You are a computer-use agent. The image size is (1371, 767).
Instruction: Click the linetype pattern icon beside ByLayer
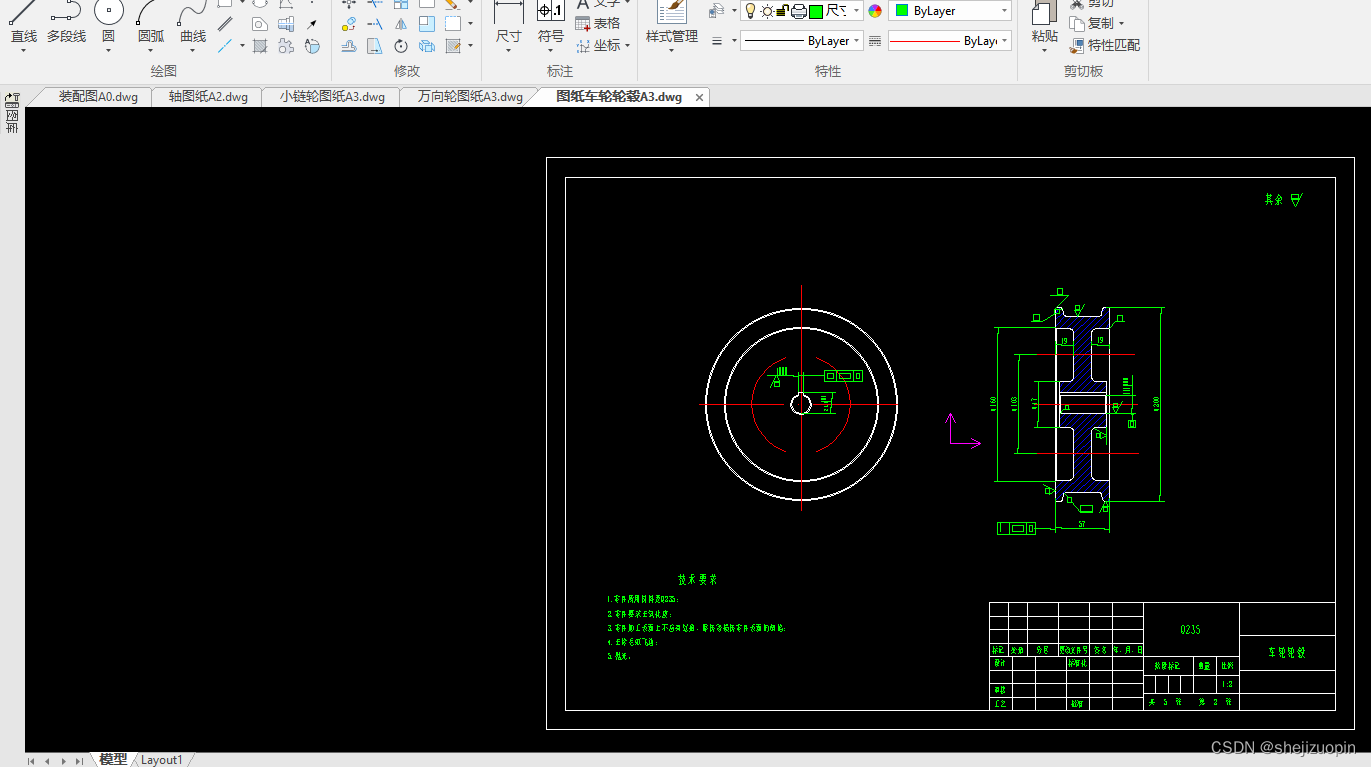coord(875,41)
